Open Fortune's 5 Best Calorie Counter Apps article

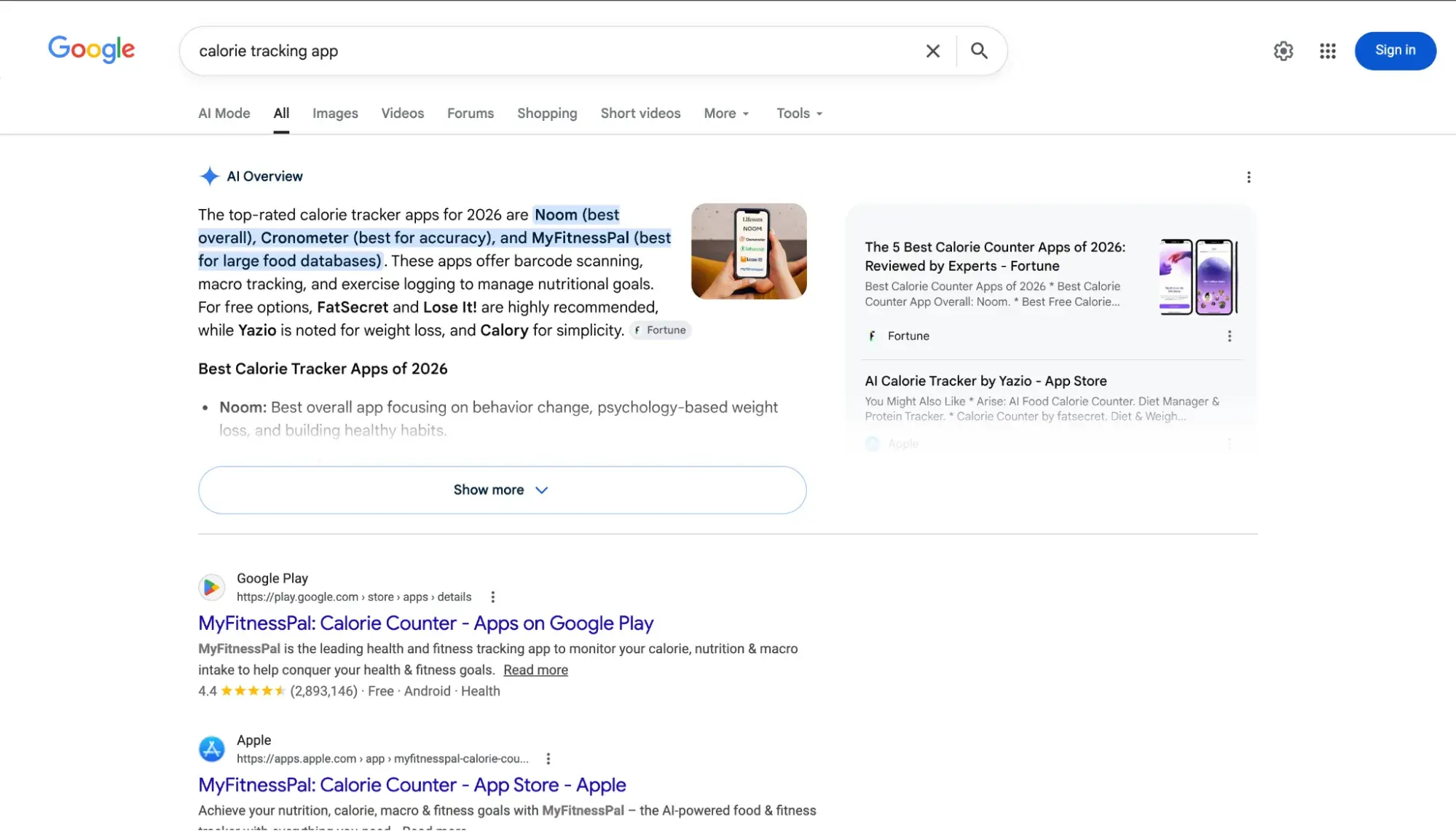pos(995,256)
